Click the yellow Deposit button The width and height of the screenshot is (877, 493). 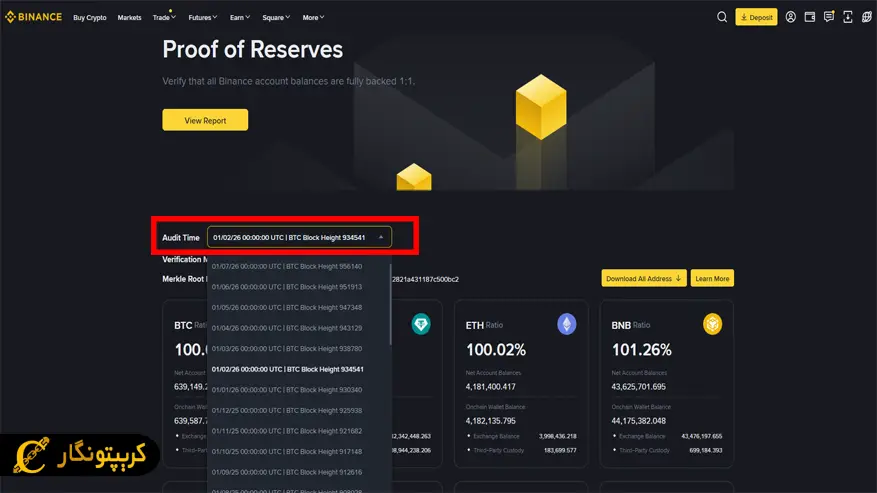click(756, 17)
